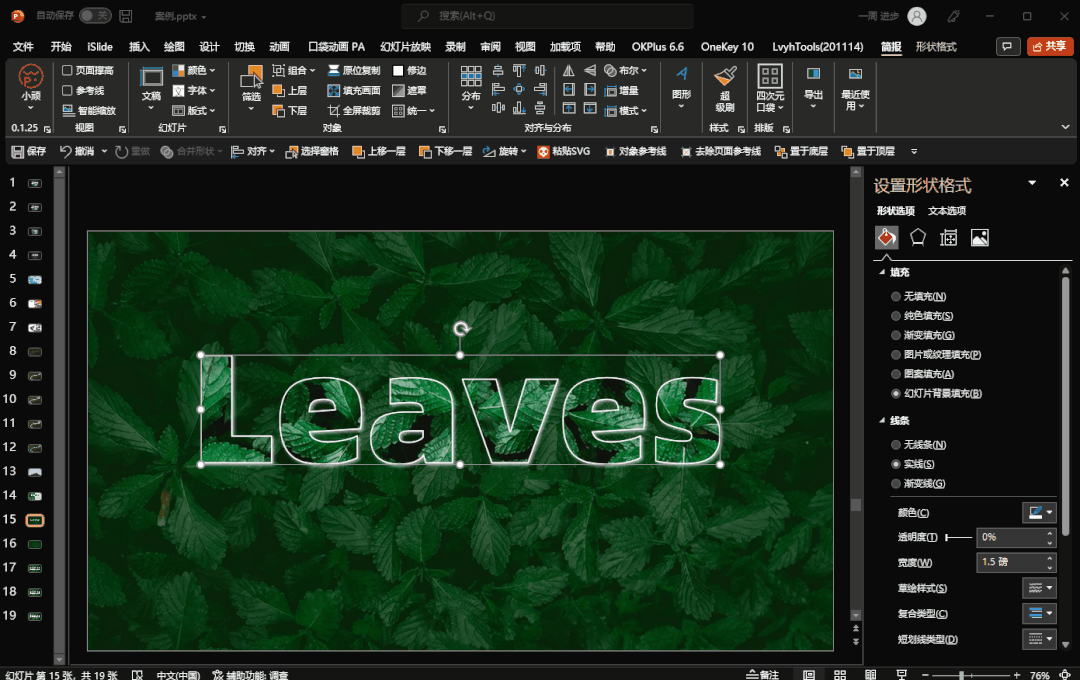Collapse the 填充 fill section
The width and height of the screenshot is (1080, 680).
click(x=882, y=272)
